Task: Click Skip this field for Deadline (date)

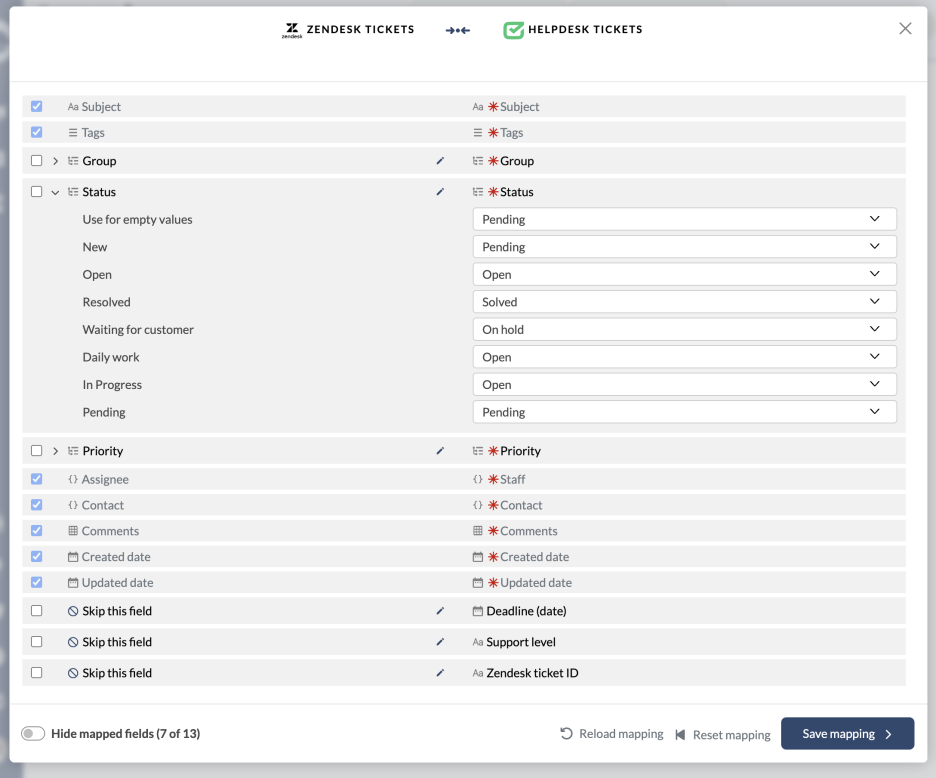Action: [x=117, y=611]
